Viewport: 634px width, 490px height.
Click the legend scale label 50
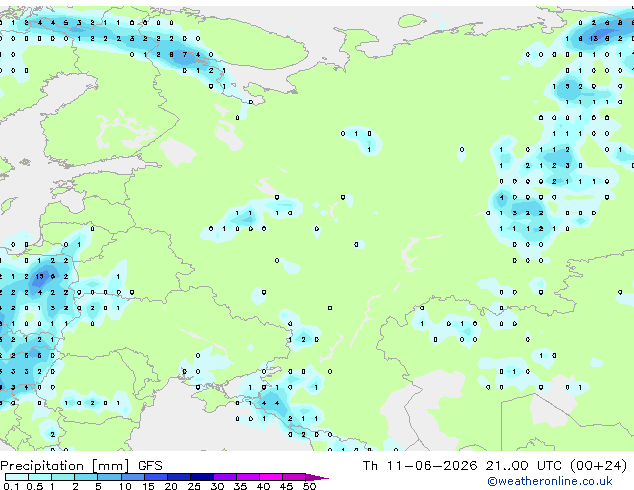309,486
